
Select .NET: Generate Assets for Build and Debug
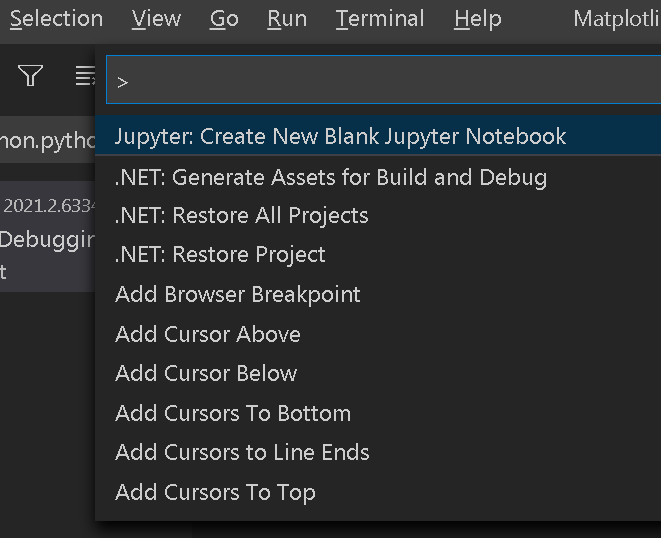point(378,177)
